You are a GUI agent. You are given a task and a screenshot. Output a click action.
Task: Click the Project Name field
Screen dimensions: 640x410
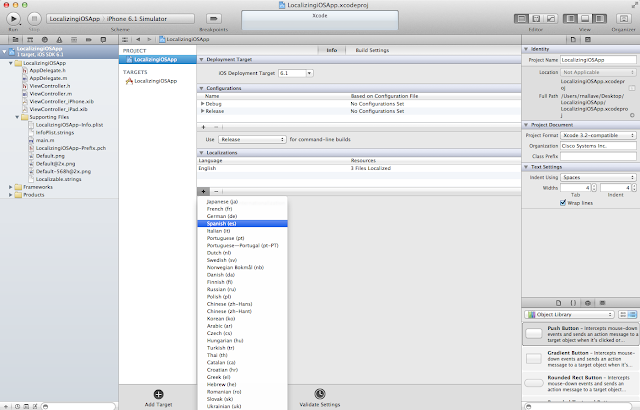point(598,60)
